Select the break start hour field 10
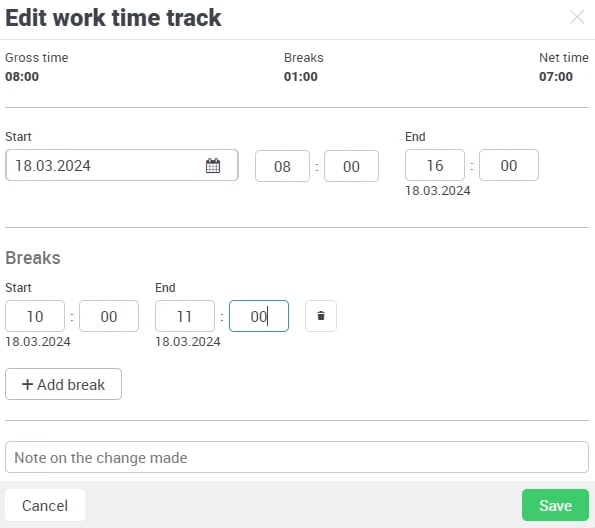This screenshot has width=595, height=528. [35, 316]
